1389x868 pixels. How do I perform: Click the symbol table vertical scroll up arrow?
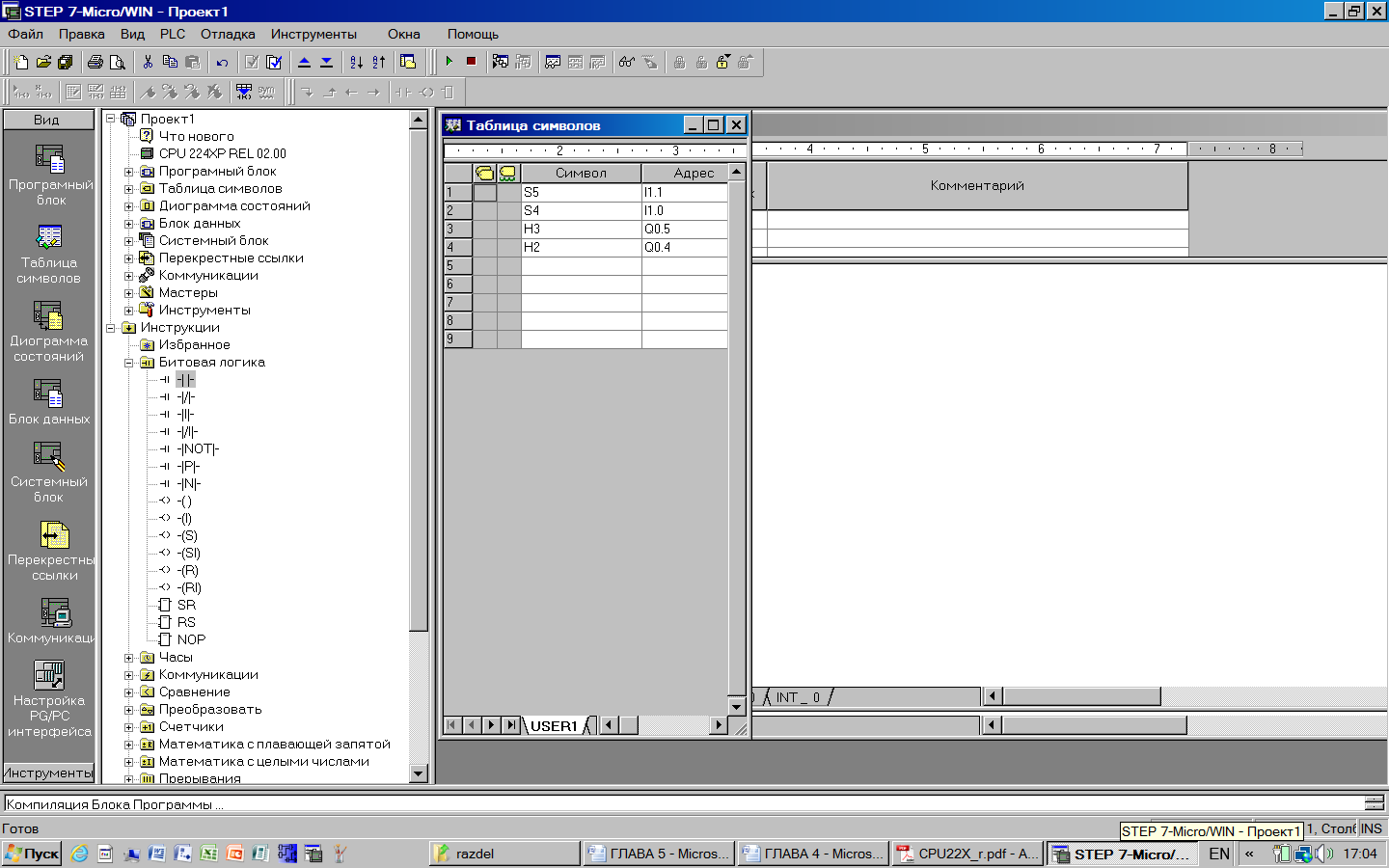click(737, 172)
